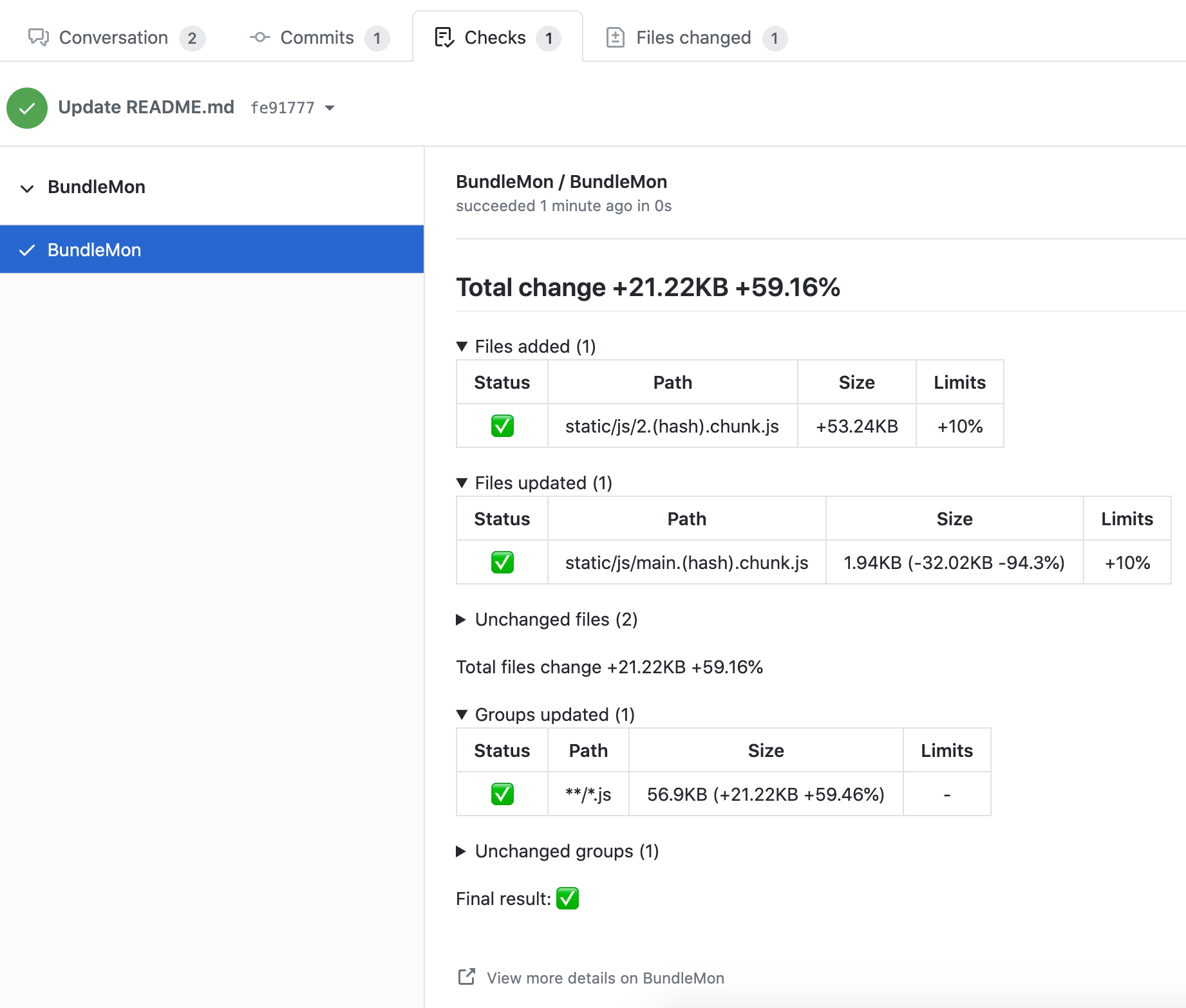The height and width of the screenshot is (1008, 1186).
Task: Click the status check for main.(hash).chunk.js
Action: [502, 563]
